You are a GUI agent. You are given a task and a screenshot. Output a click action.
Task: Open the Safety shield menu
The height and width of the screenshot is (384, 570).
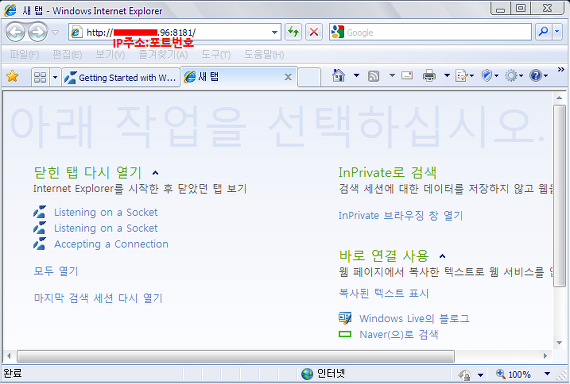tap(489, 76)
